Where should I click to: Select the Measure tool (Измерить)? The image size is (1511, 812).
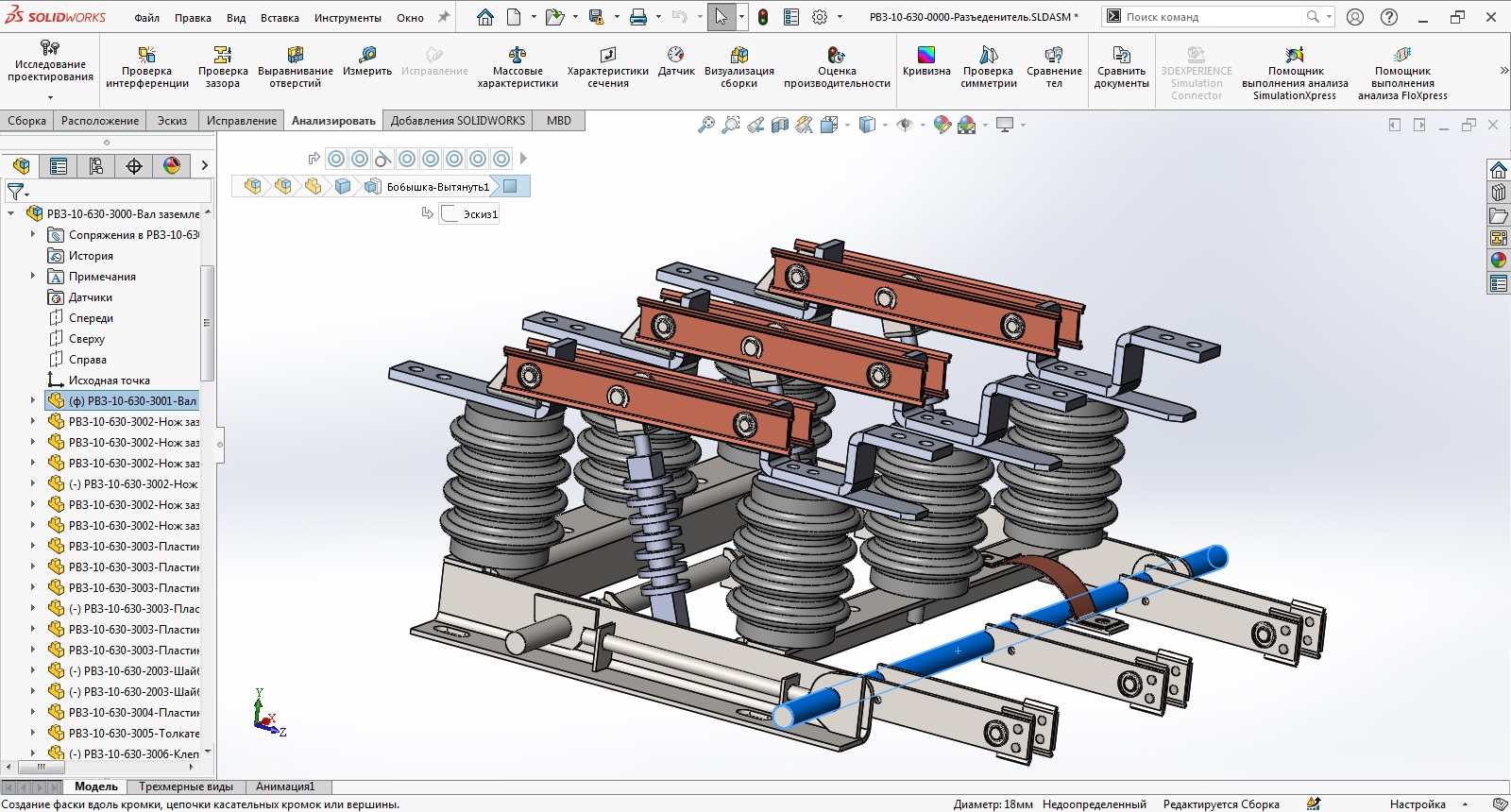tap(367, 62)
